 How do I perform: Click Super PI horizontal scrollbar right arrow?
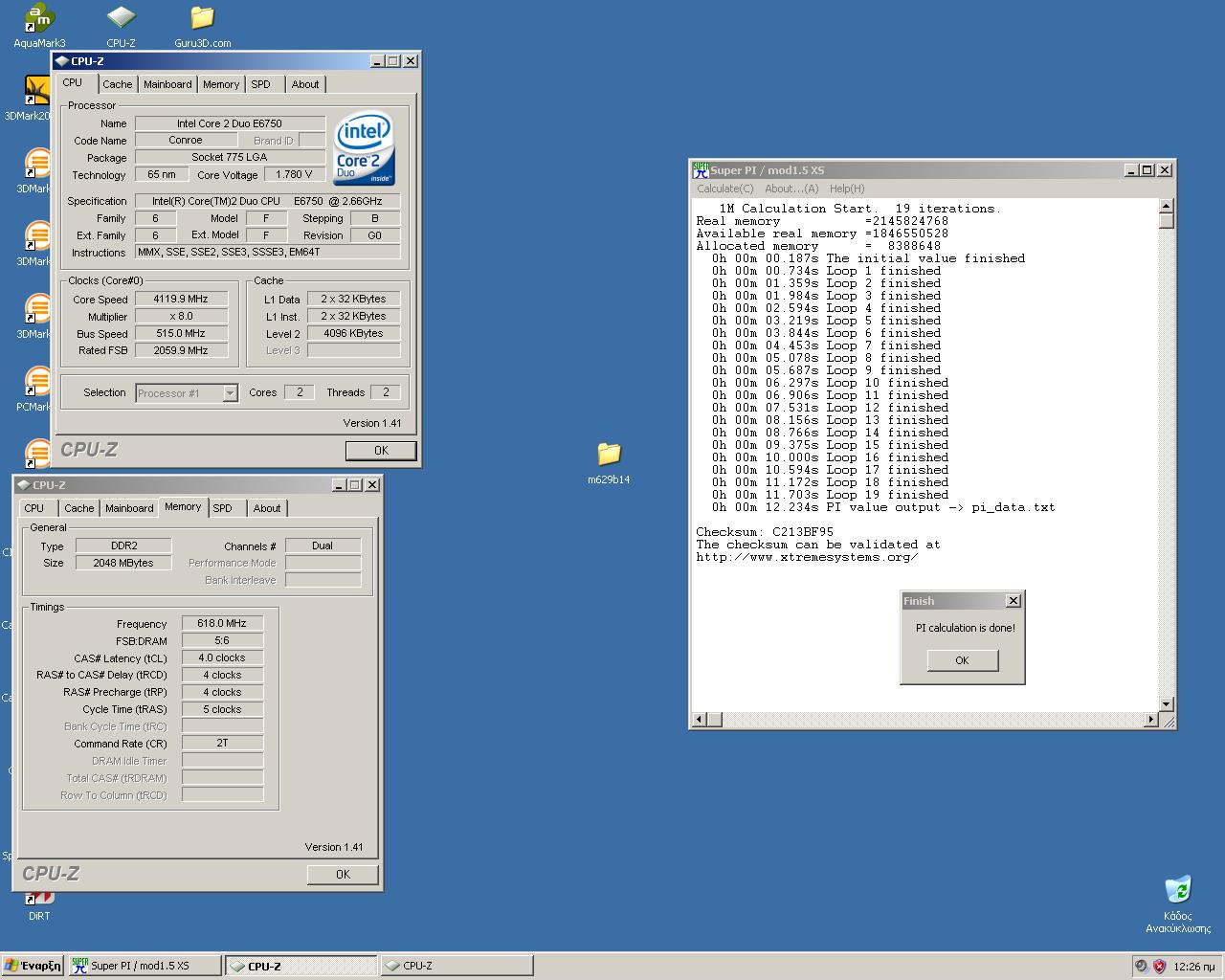point(1151,720)
